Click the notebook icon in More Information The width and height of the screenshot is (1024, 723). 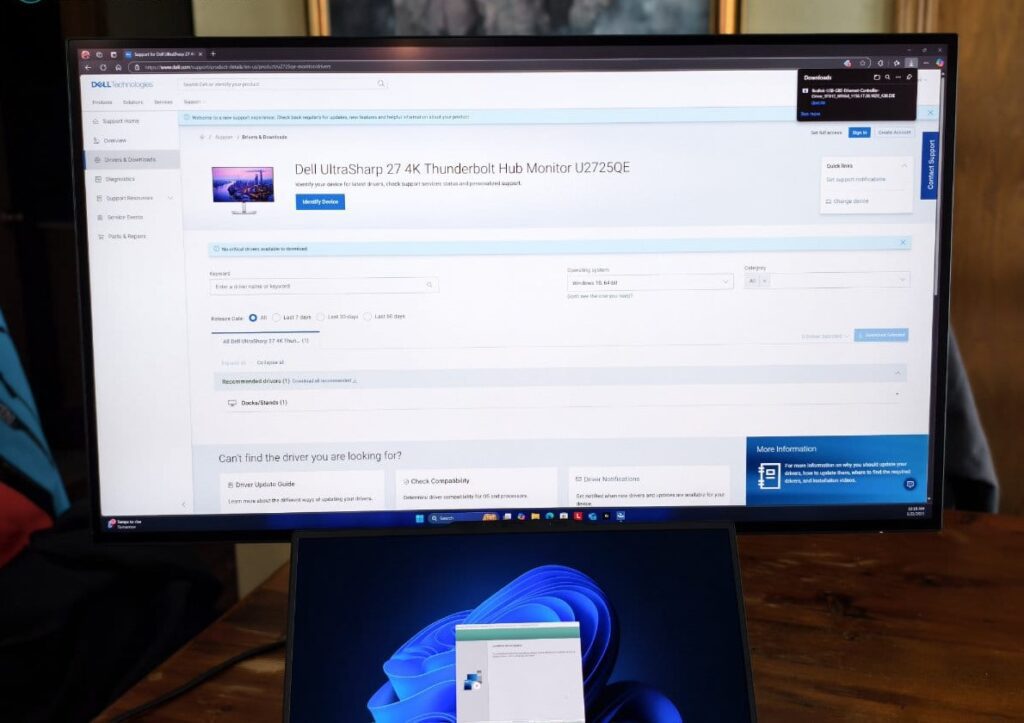[x=769, y=475]
